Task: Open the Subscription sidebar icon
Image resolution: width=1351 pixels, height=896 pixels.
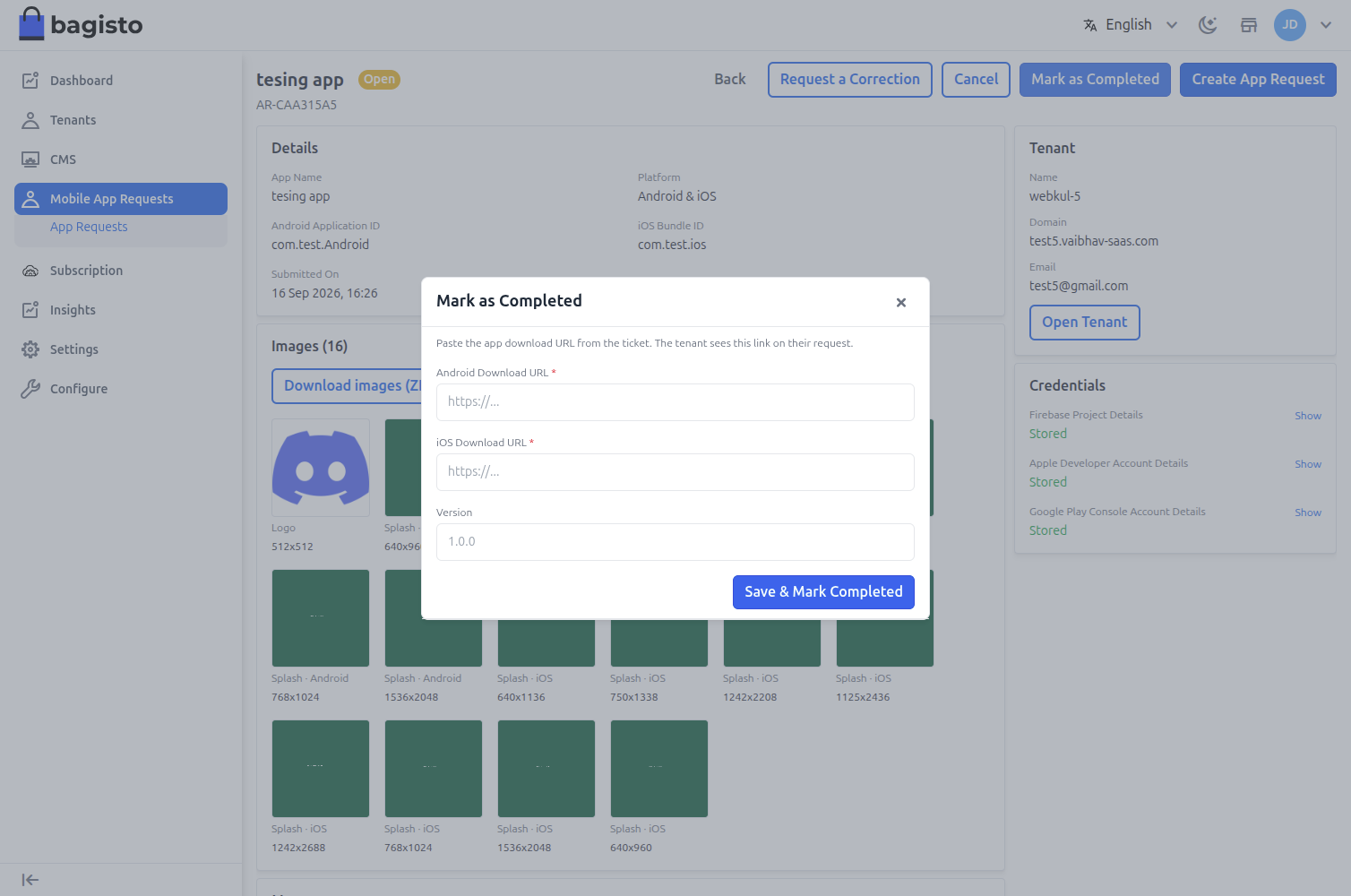Action: (x=30, y=271)
